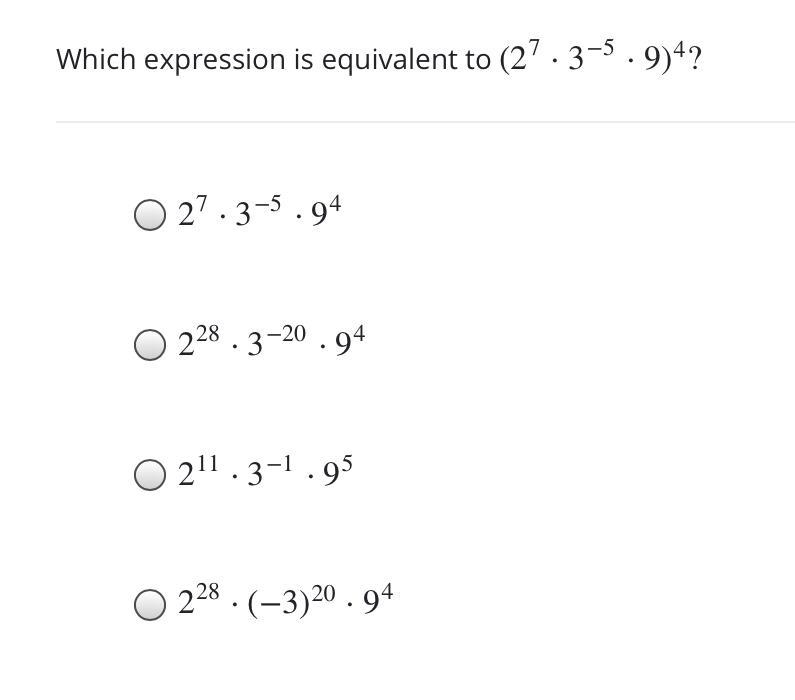Choose the radio button for 2^28 · 3^-20 · 9^4
This screenshot has height=700, width=795.
[149, 345]
